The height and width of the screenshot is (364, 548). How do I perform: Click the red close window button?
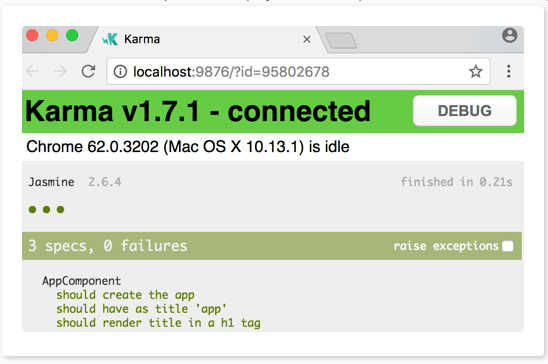click(32, 35)
